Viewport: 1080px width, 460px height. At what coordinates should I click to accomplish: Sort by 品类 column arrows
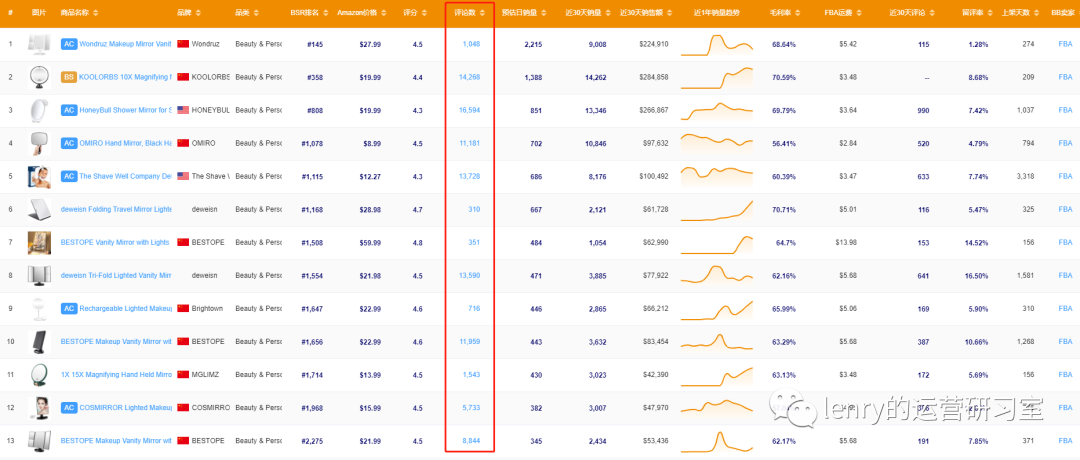click(x=258, y=13)
